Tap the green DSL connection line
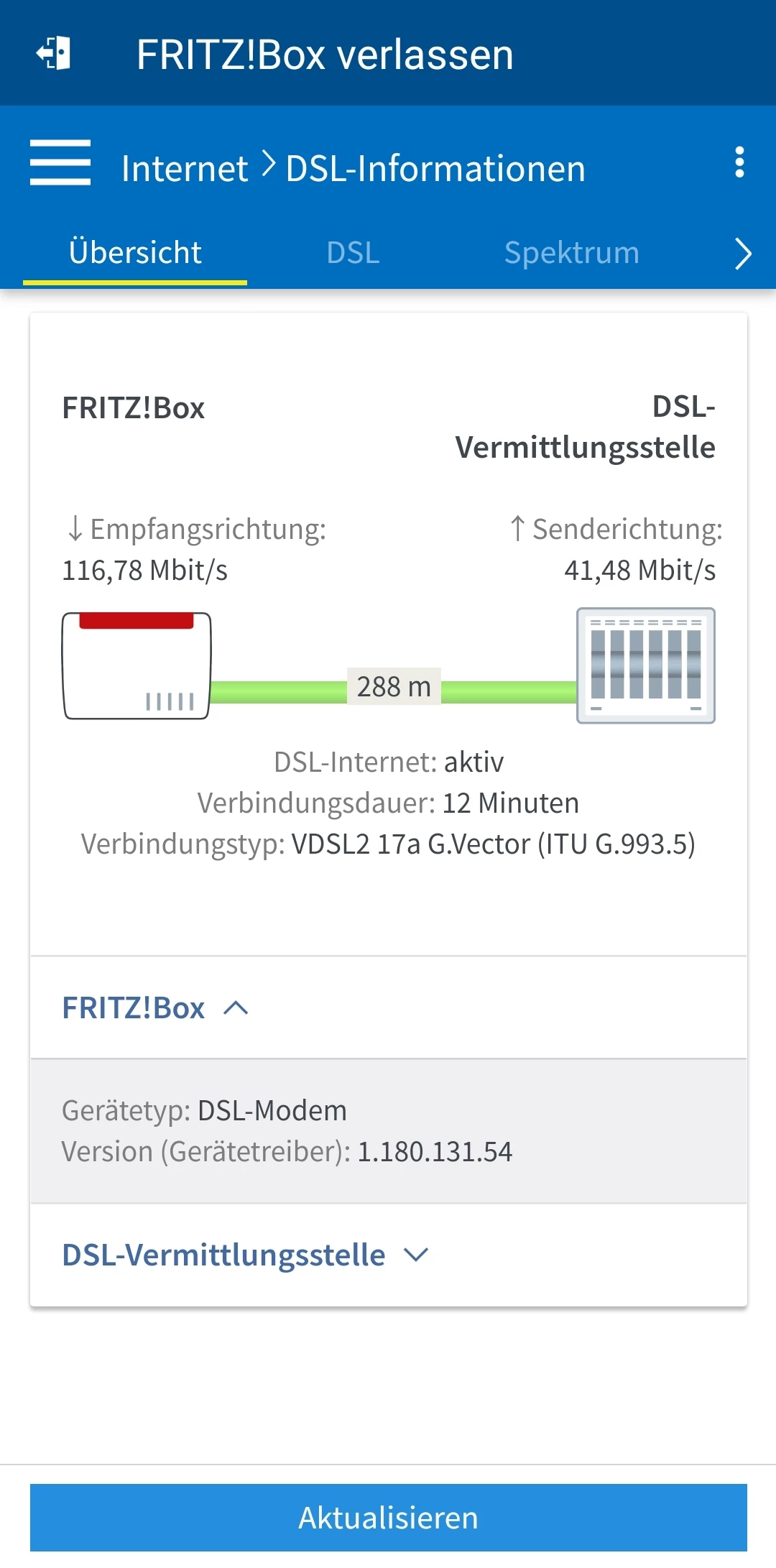The width and height of the screenshot is (776, 1568). (x=509, y=692)
